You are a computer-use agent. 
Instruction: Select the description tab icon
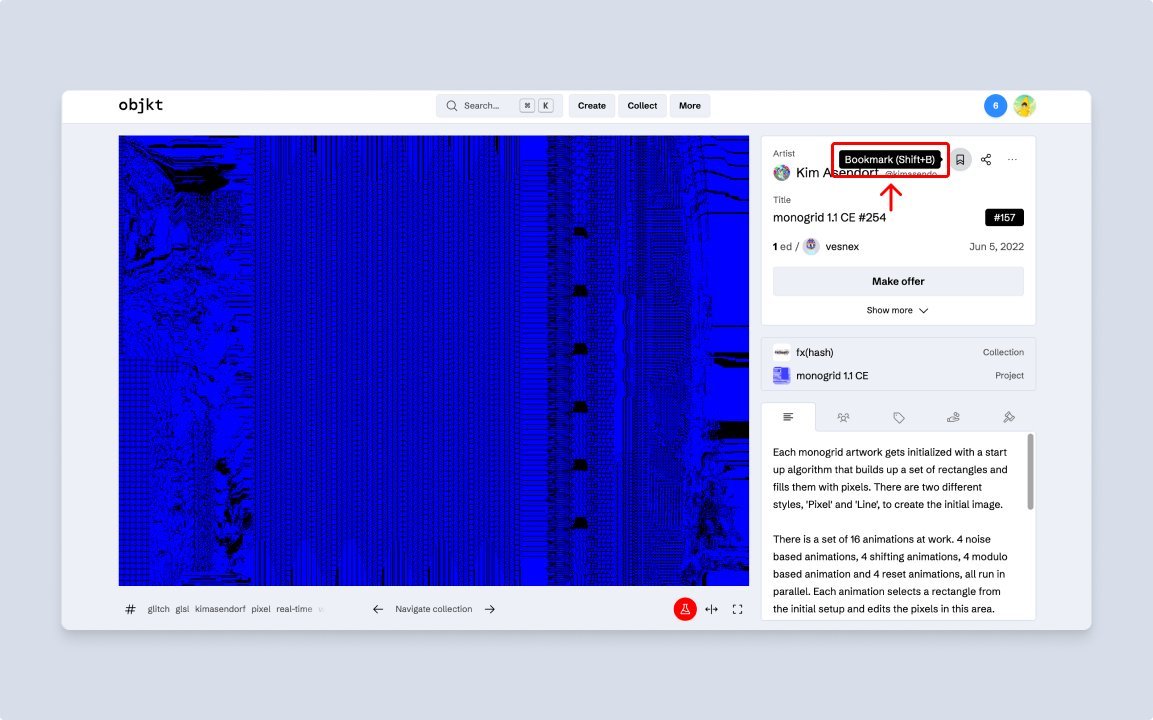click(788, 417)
